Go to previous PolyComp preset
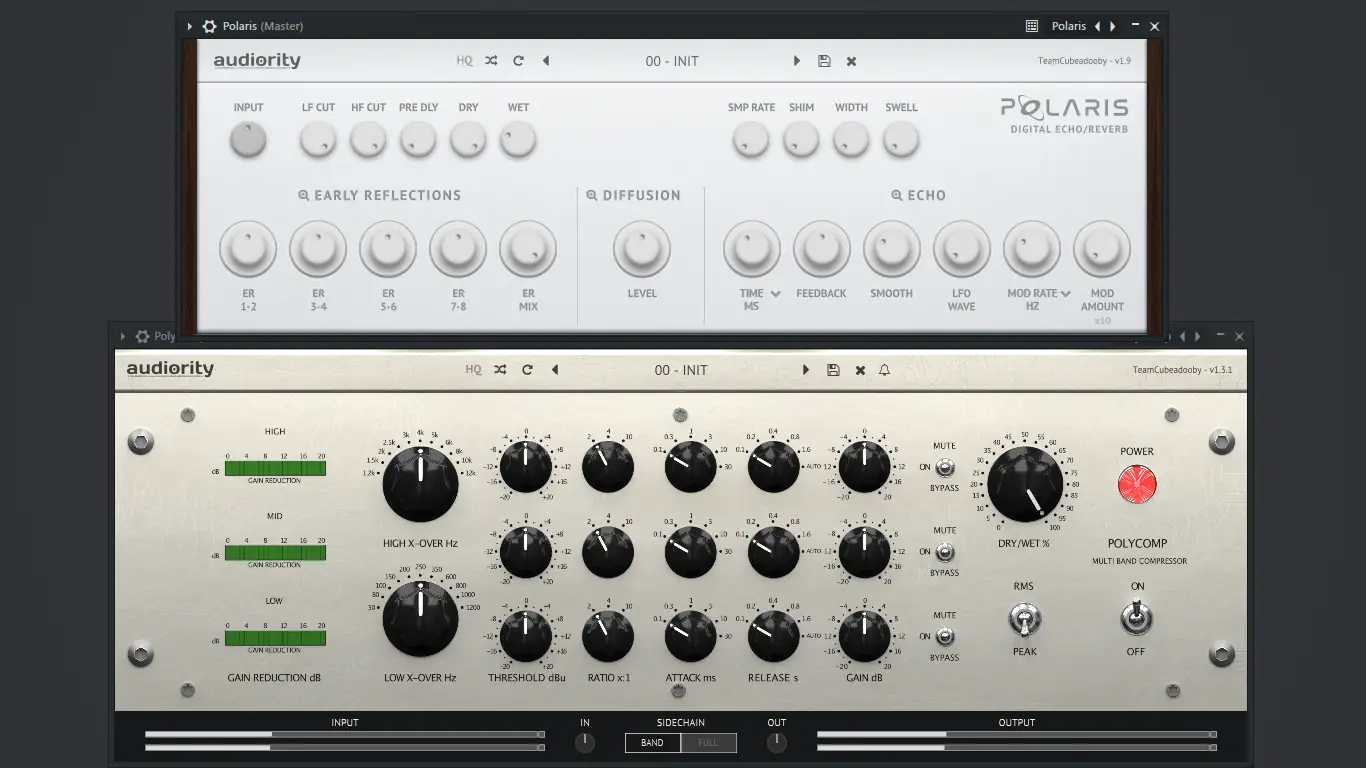1366x768 pixels. [555, 370]
